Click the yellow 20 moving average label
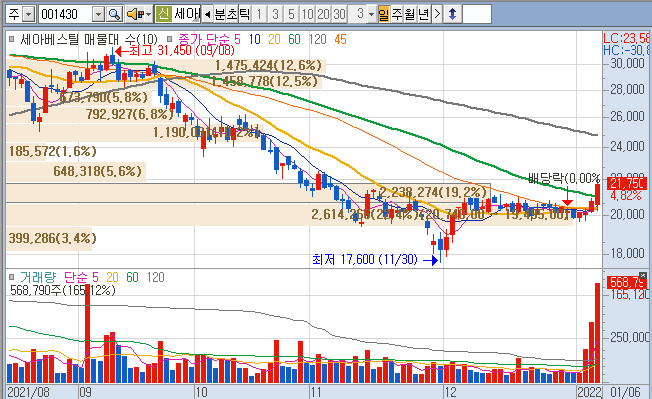Screen dimensions: 652x399 tap(274, 39)
